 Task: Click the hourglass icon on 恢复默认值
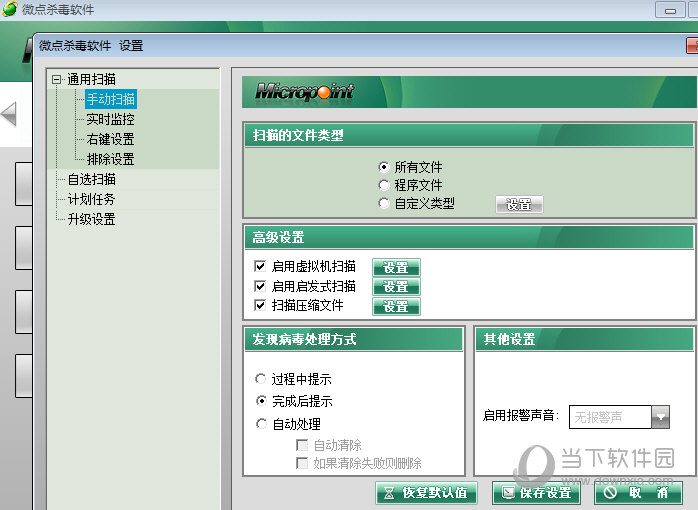(389, 493)
